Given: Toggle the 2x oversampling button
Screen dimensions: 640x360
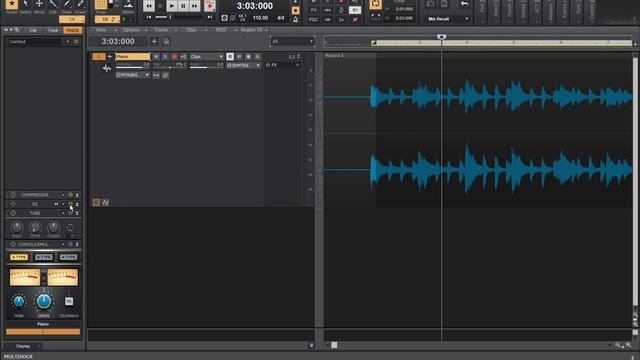Looking at the screenshot, I should (x=341, y=19).
